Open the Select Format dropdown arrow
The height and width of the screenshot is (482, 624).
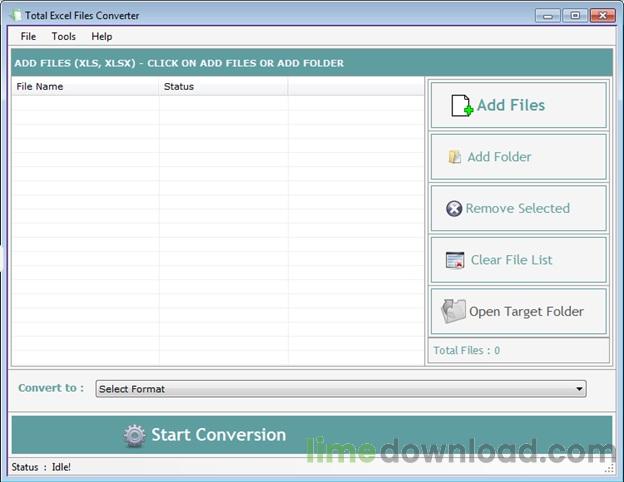pyautogui.click(x=579, y=389)
